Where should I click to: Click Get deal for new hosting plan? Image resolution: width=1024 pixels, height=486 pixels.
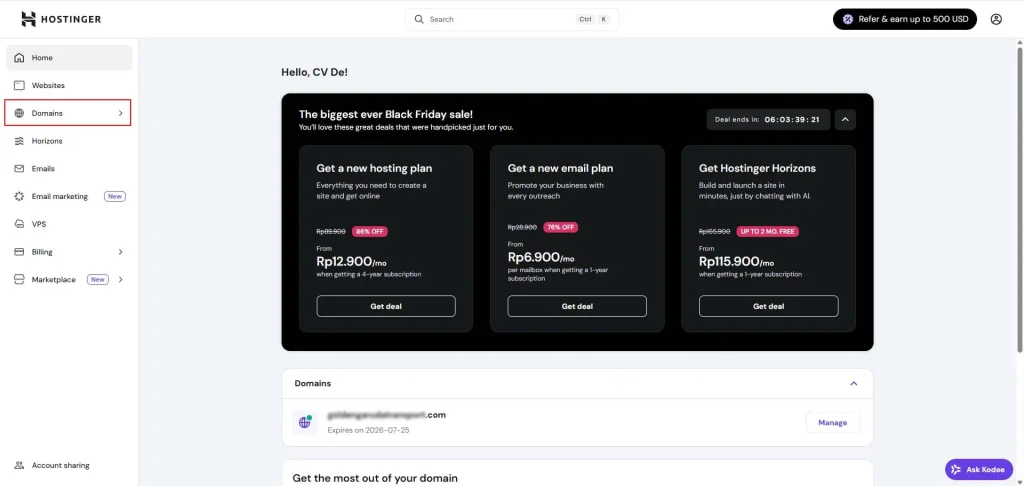tap(386, 306)
